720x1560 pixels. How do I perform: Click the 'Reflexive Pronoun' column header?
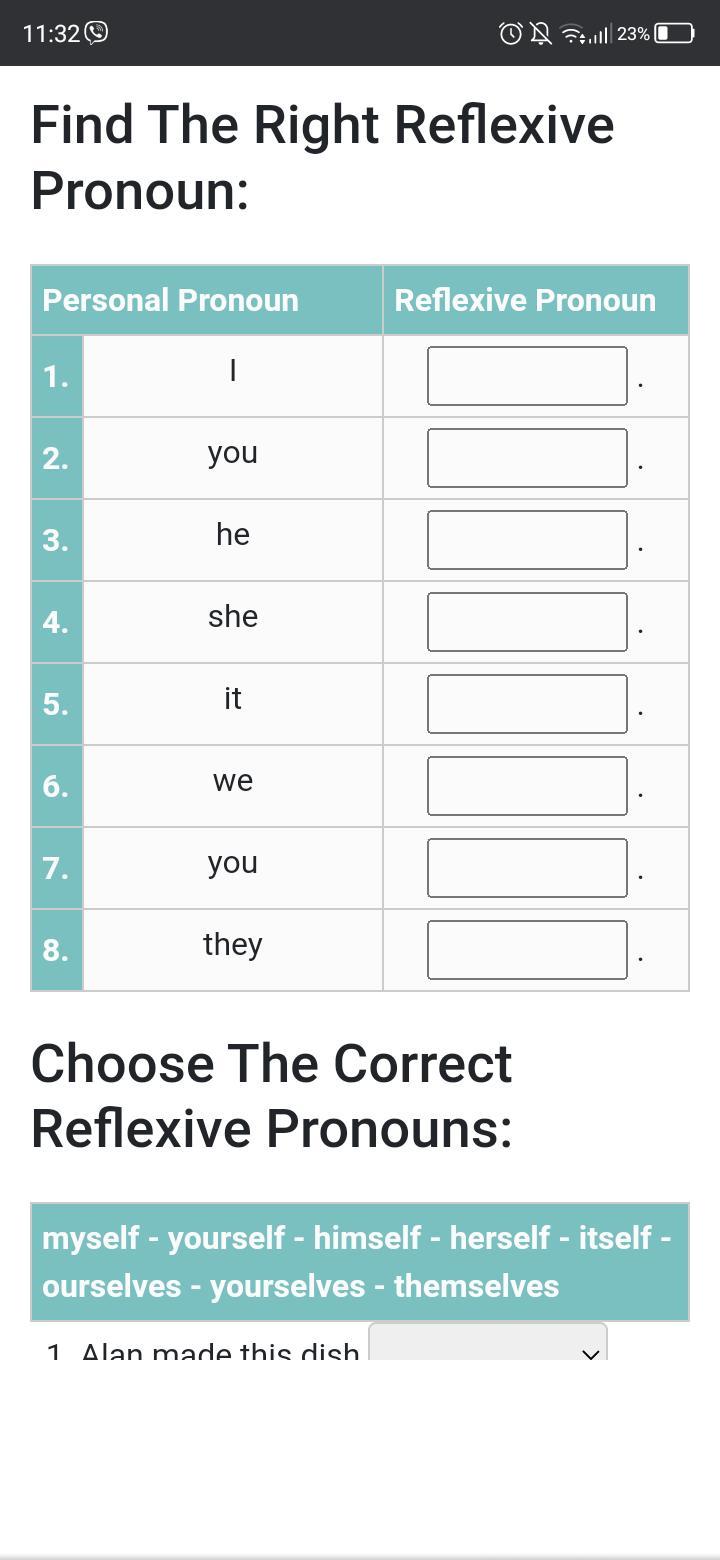tap(525, 300)
